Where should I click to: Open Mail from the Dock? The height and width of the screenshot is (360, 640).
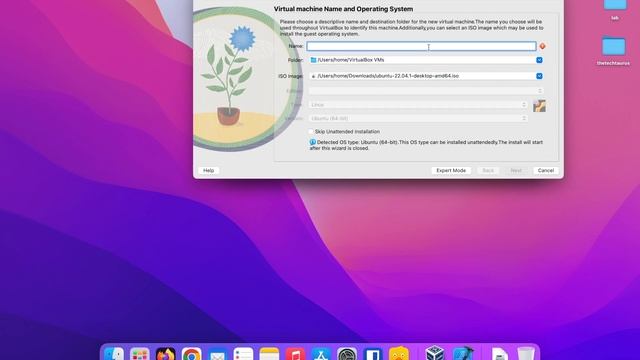point(218,354)
